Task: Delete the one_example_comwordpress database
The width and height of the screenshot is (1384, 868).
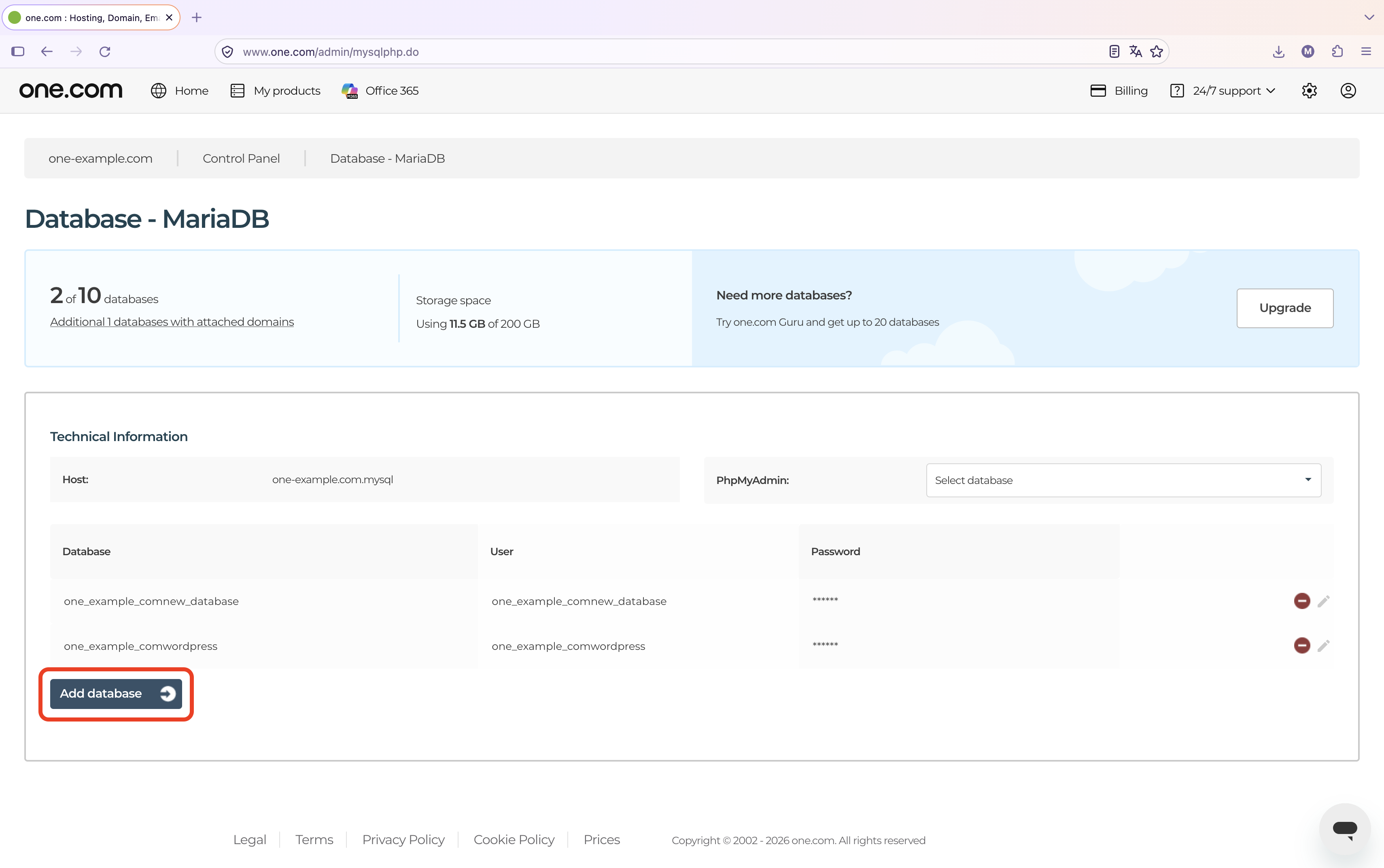Action: click(x=1301, y=645)
